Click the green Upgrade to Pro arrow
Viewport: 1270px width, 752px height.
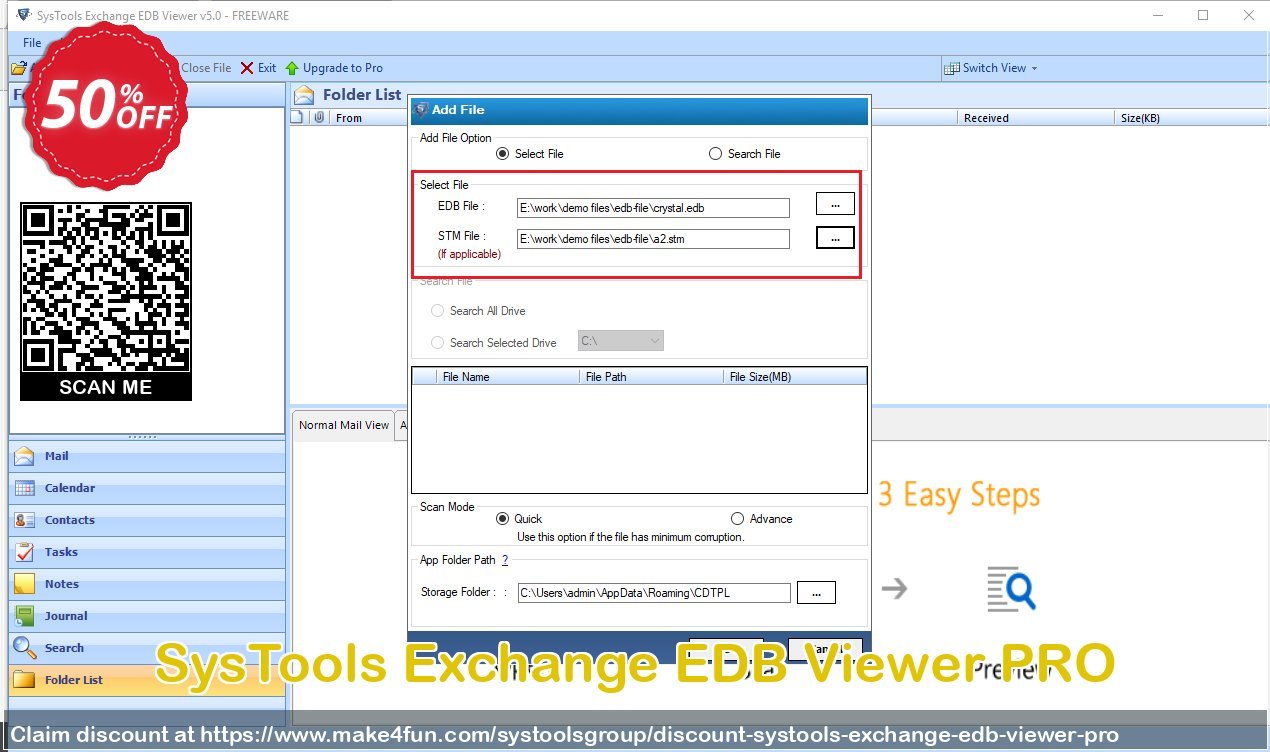coord(292,68)
